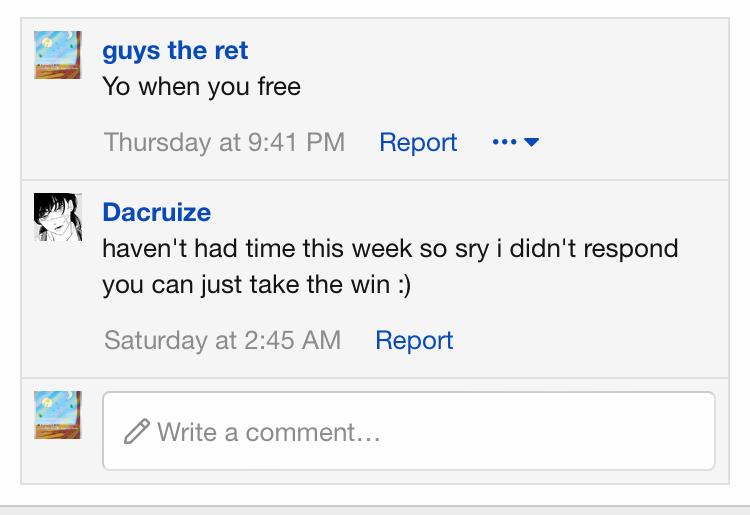This screenshot has height=515, width=750.
Task: Click the word "Saturday" in the second timestamp
Action: coord(156,340)
